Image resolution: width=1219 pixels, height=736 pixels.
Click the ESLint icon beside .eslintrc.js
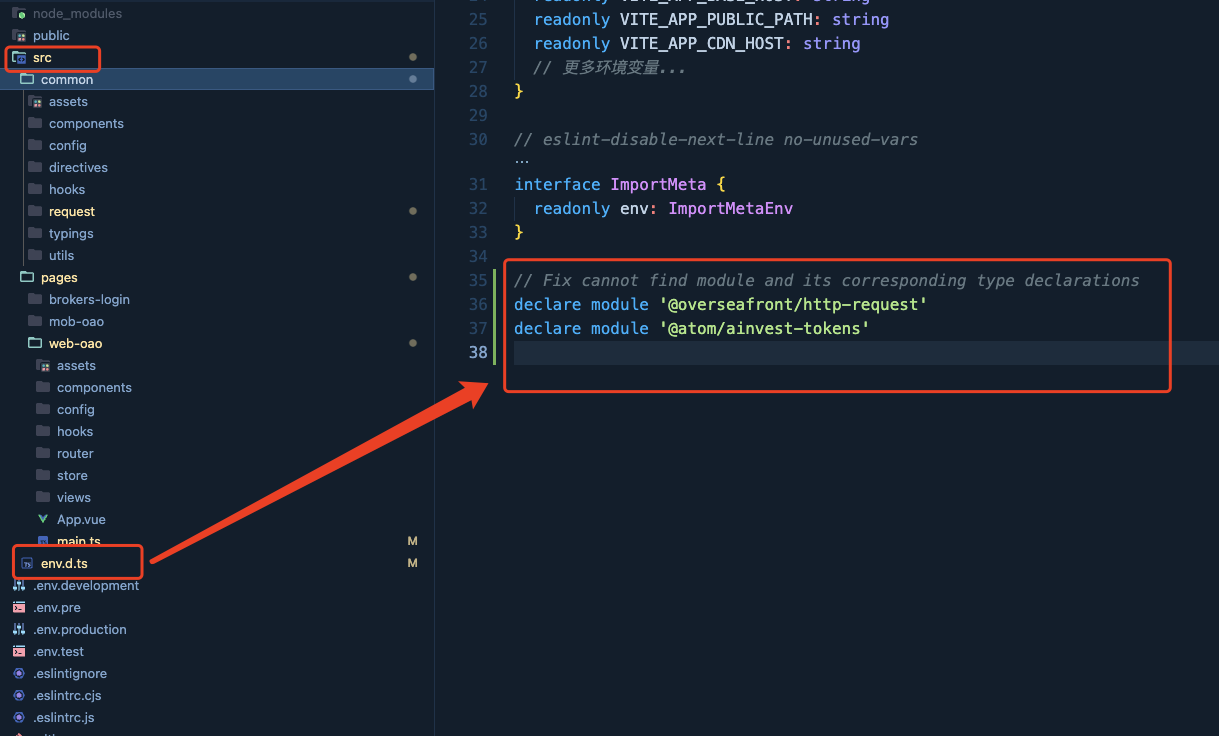[x=19, y=717]
